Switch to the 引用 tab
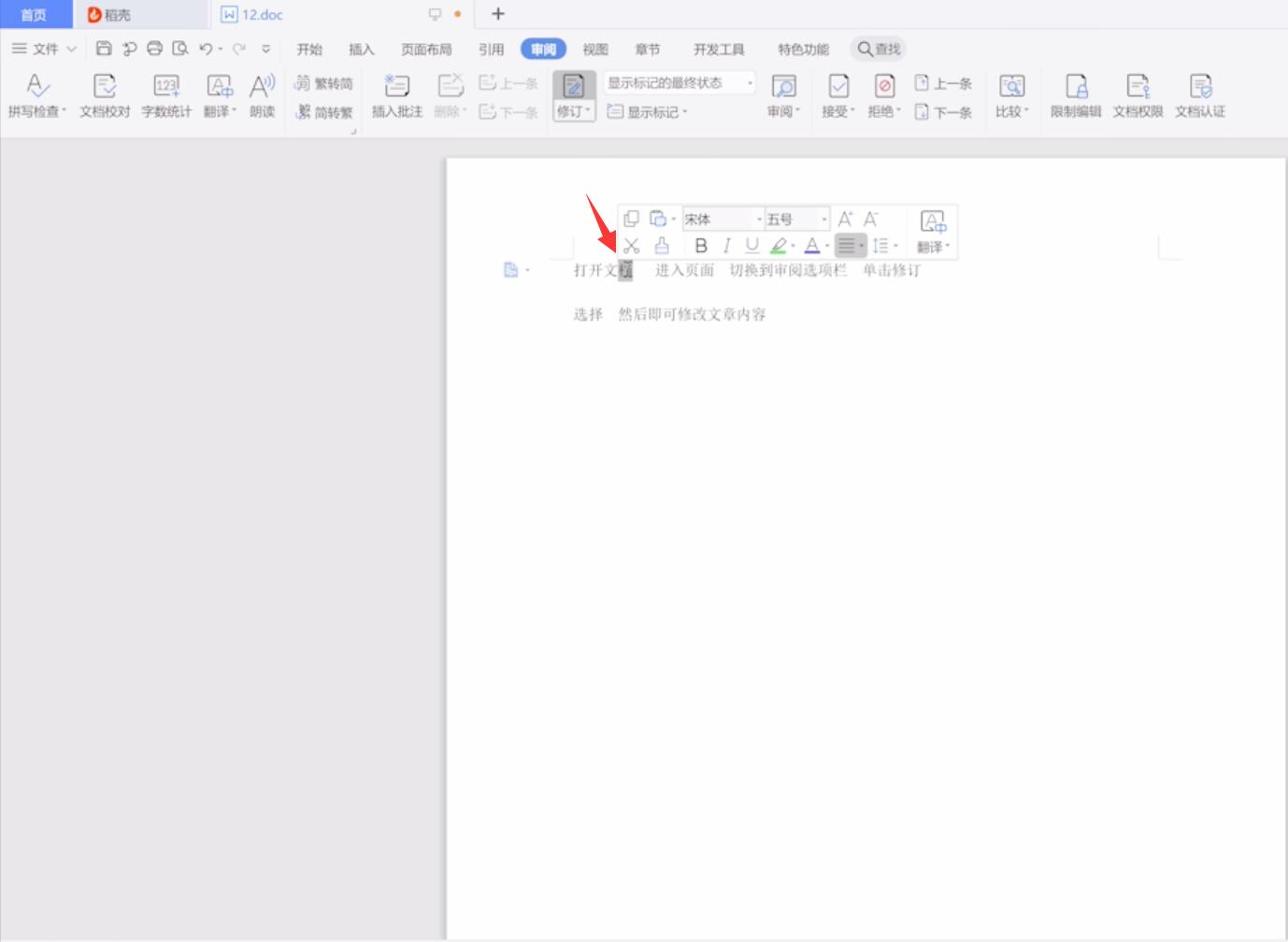This screenshot has width=1288, height=942. pos(491,50)
